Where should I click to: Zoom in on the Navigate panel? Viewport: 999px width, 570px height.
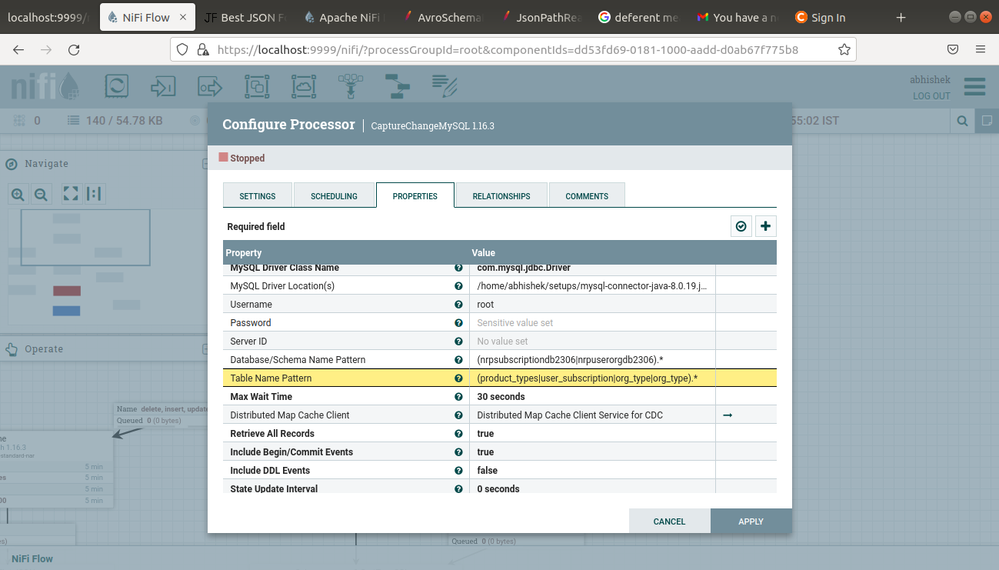click(x=18, y=194)
